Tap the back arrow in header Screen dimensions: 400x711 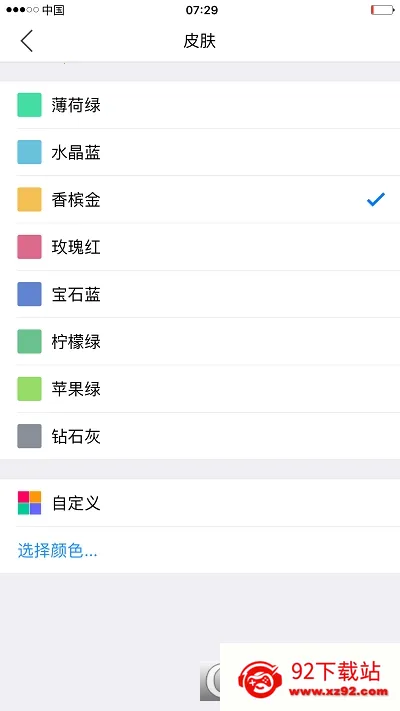point(27,41)
